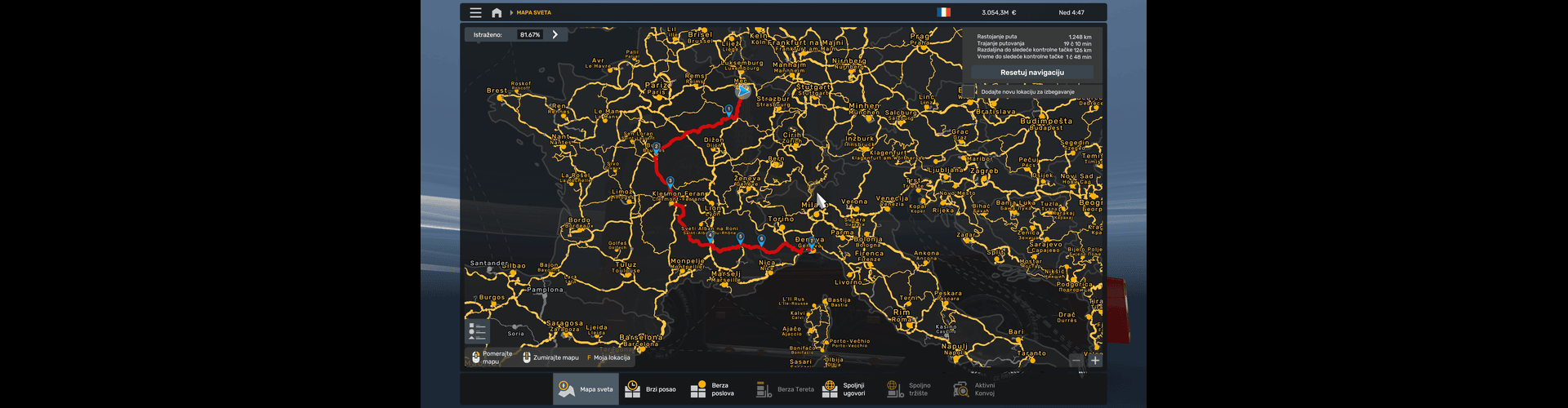Click the Bordo city label

tap(579, 220)
